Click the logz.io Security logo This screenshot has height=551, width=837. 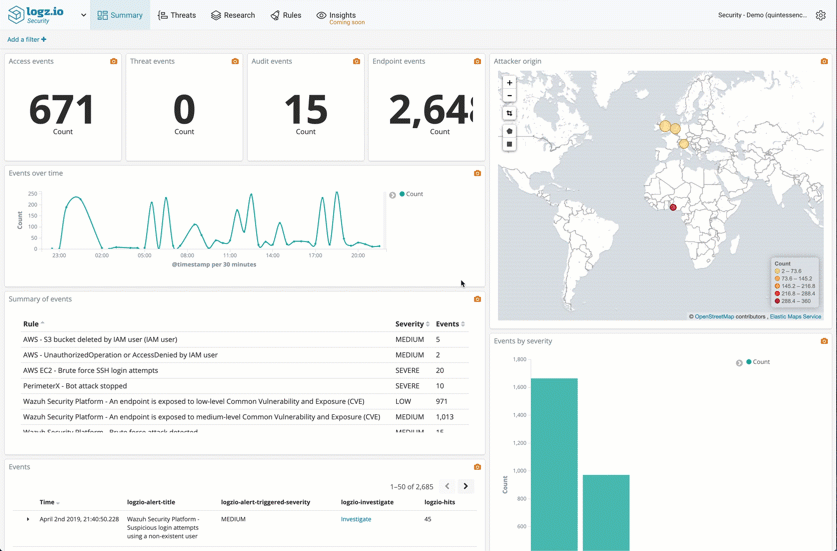pyautogui.click(x=35, y=14)
